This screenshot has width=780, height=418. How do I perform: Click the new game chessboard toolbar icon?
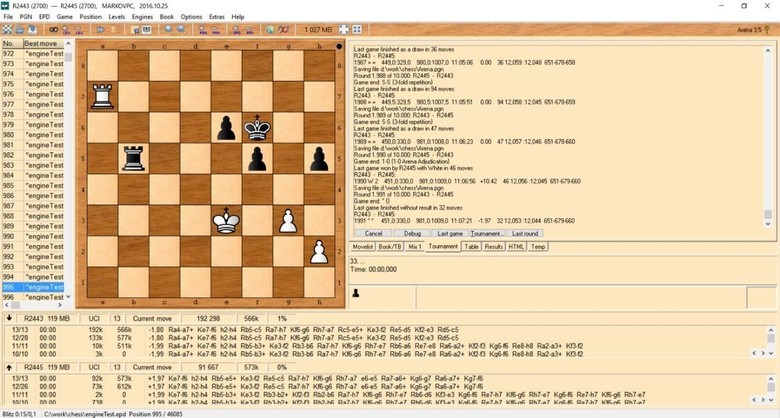(7, 30)
